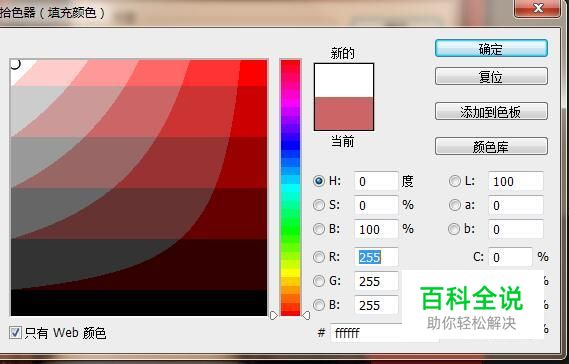This screenshot has height=364, width=569.
Task: Click the G field showing 255
Action: pyautogui.click(x=376, y=281)
